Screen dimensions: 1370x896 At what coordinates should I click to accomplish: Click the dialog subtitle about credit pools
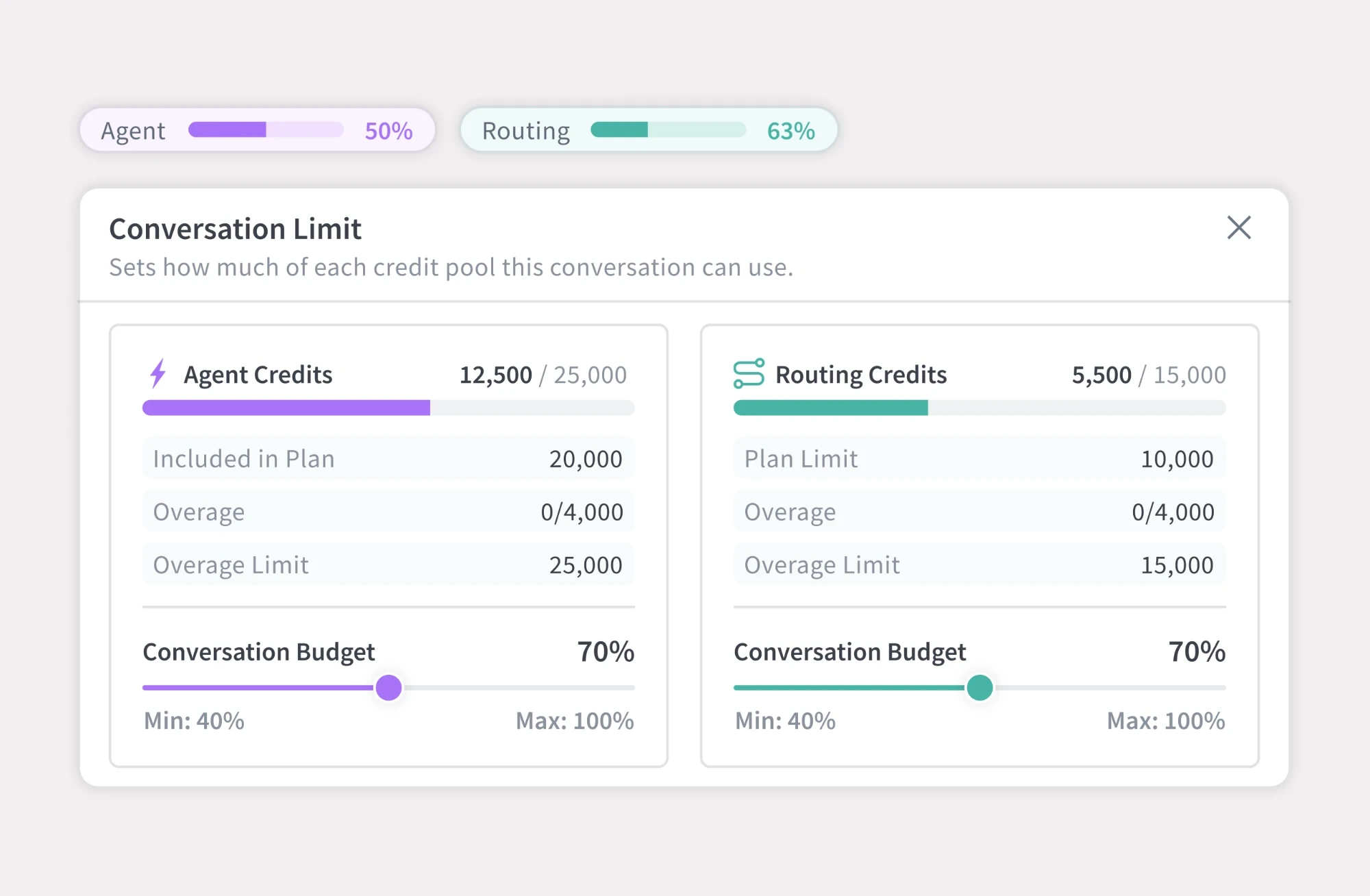(451, 267)
